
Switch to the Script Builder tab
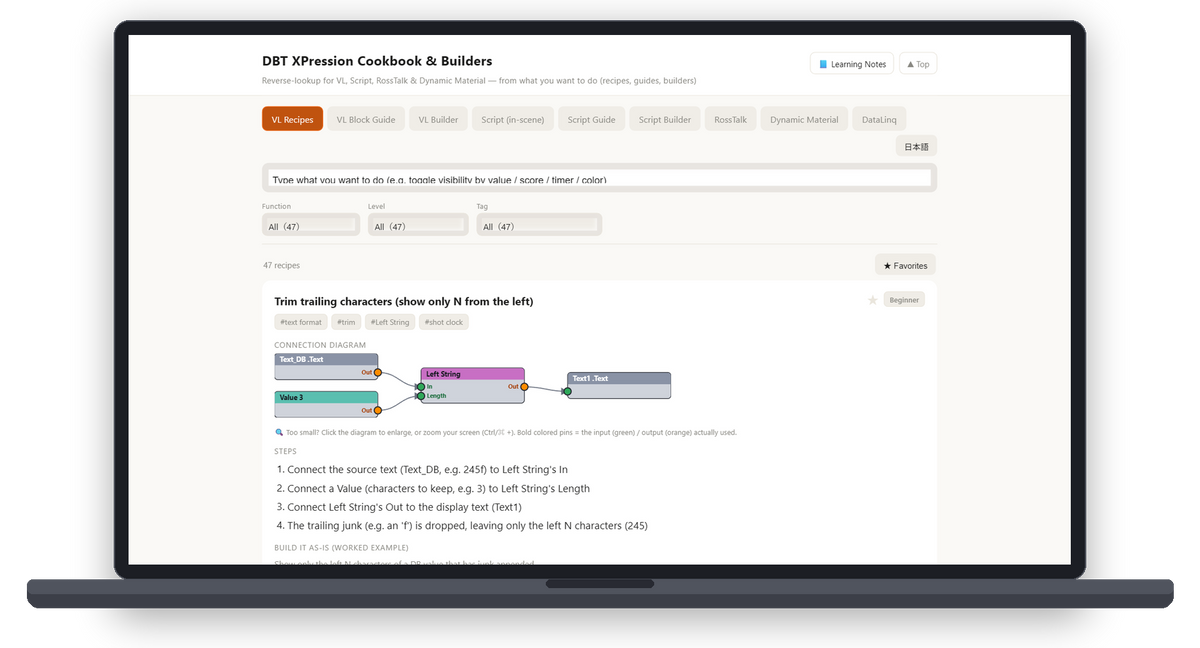point(665,119)
